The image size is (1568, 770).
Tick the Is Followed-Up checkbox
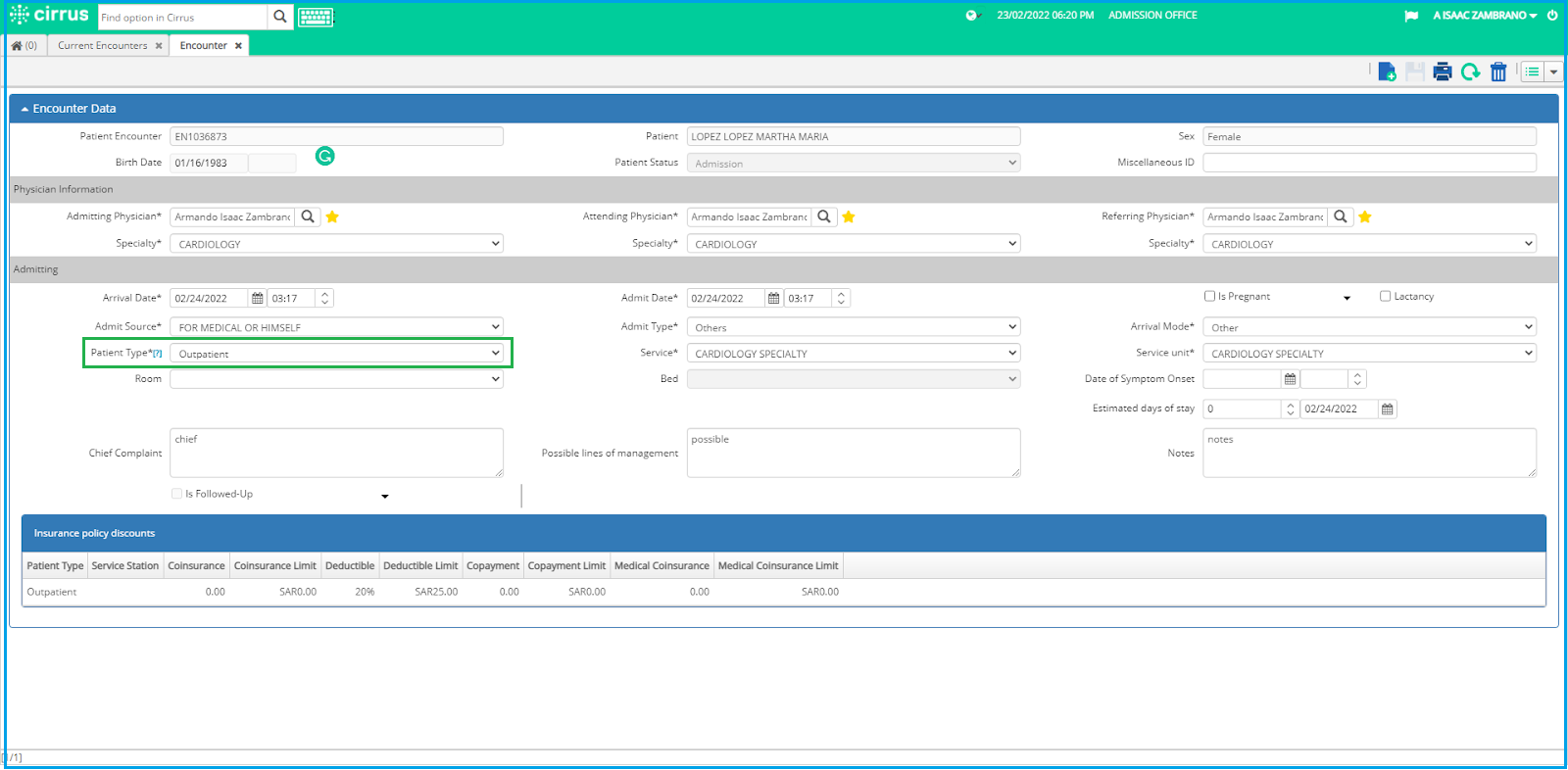pos(176,494)
